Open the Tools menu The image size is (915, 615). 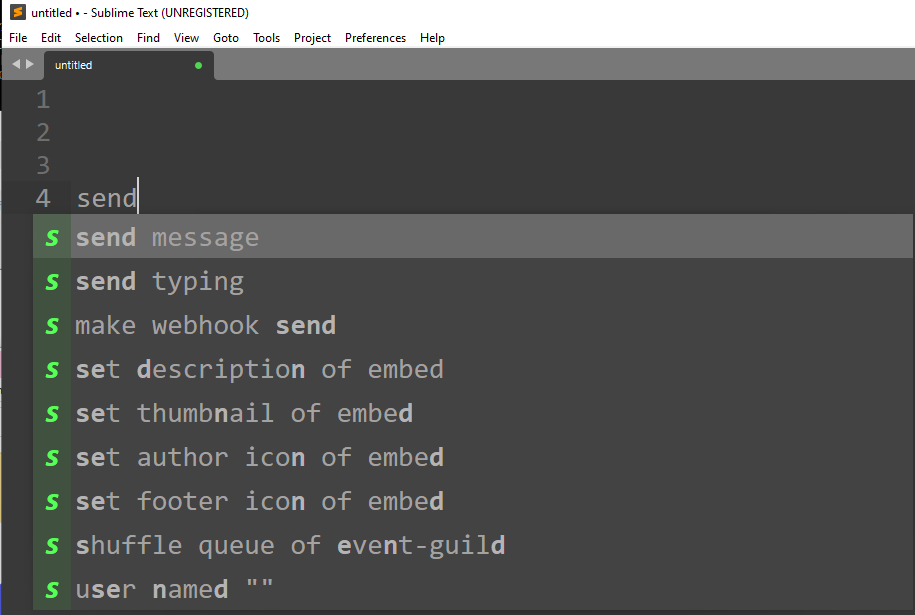(x=266, y=38)
